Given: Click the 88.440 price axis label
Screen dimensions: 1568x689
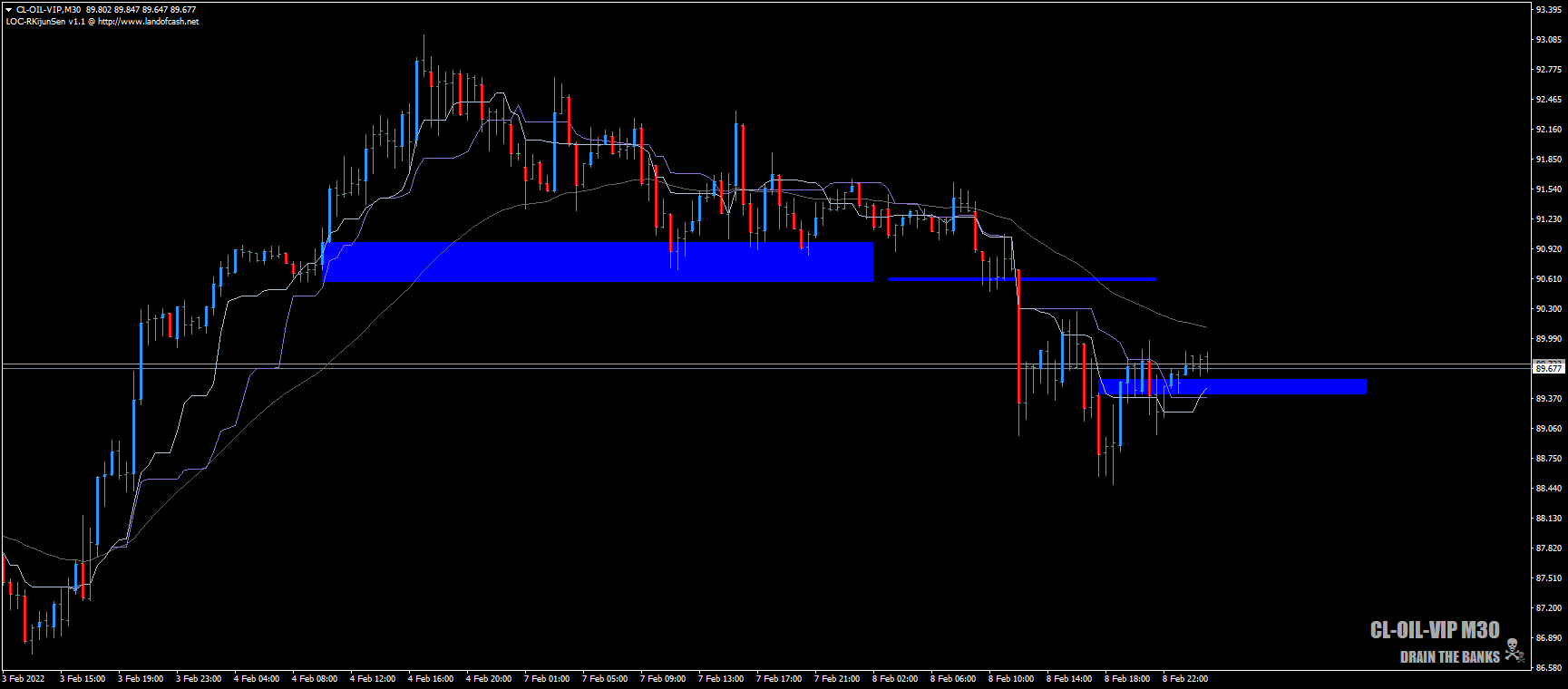Looking at the screenshot, I should coord(1548,489).
